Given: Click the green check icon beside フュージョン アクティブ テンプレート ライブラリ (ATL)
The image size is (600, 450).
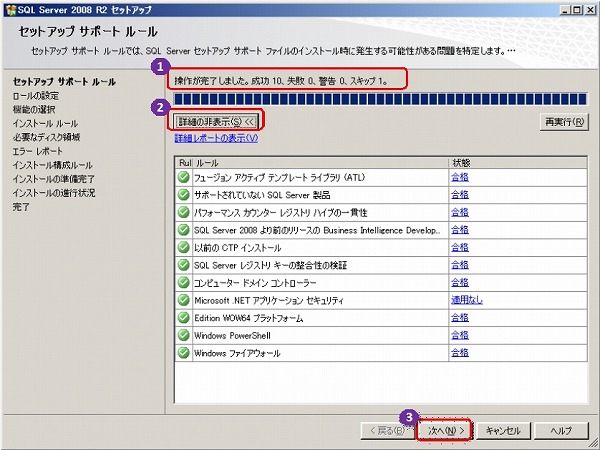Looking at the screenshot, I should [x=184, y=177].
